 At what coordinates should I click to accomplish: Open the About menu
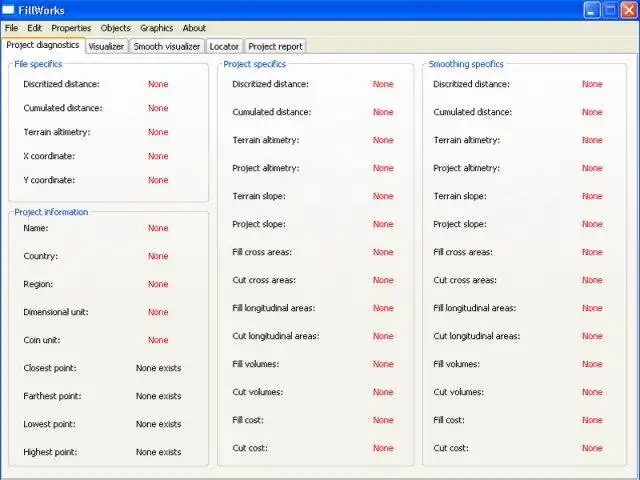click(x=194, y=28)
